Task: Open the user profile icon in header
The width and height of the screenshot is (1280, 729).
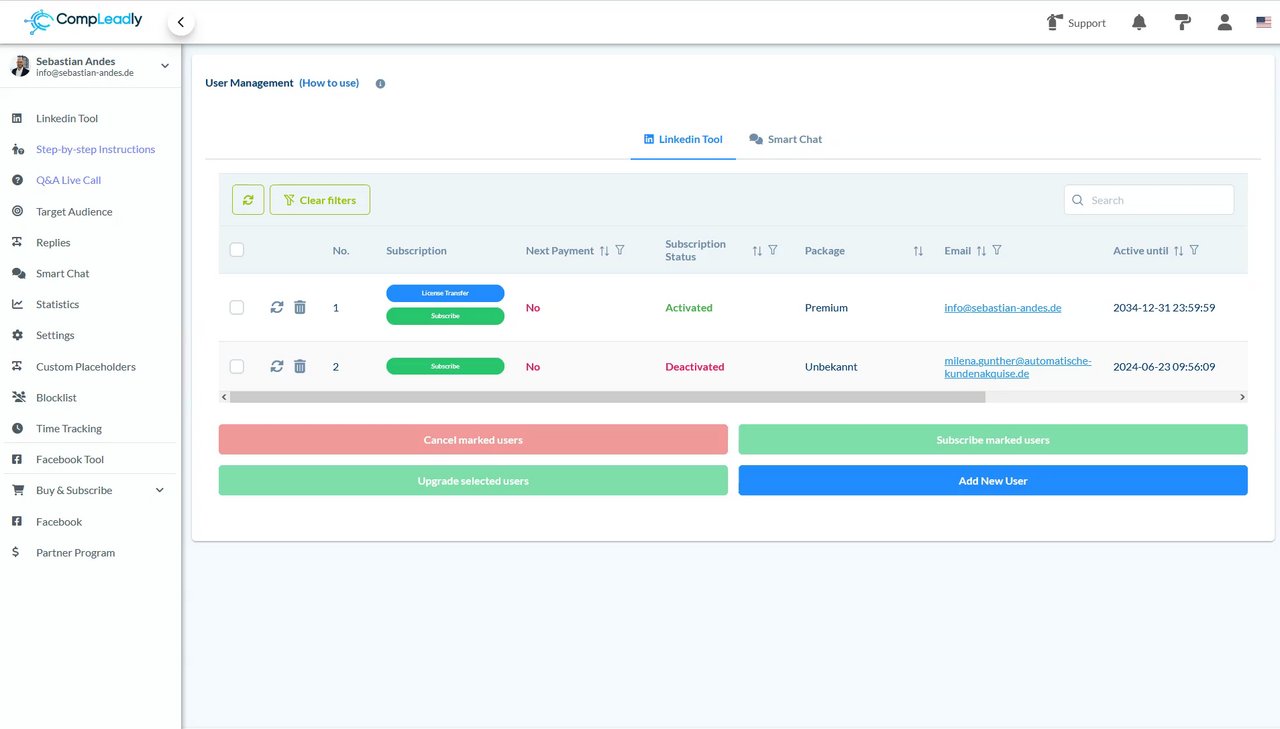Action: (x=1224, y=22)
